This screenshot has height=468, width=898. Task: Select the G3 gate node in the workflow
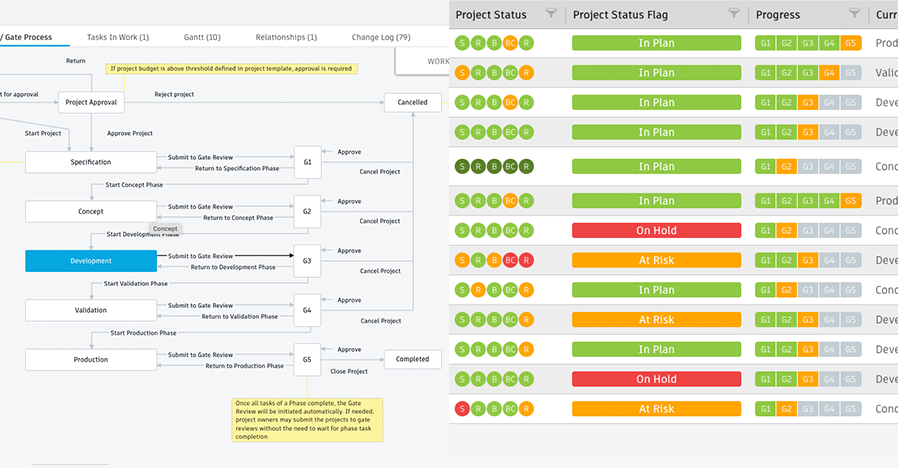[307, 260]
